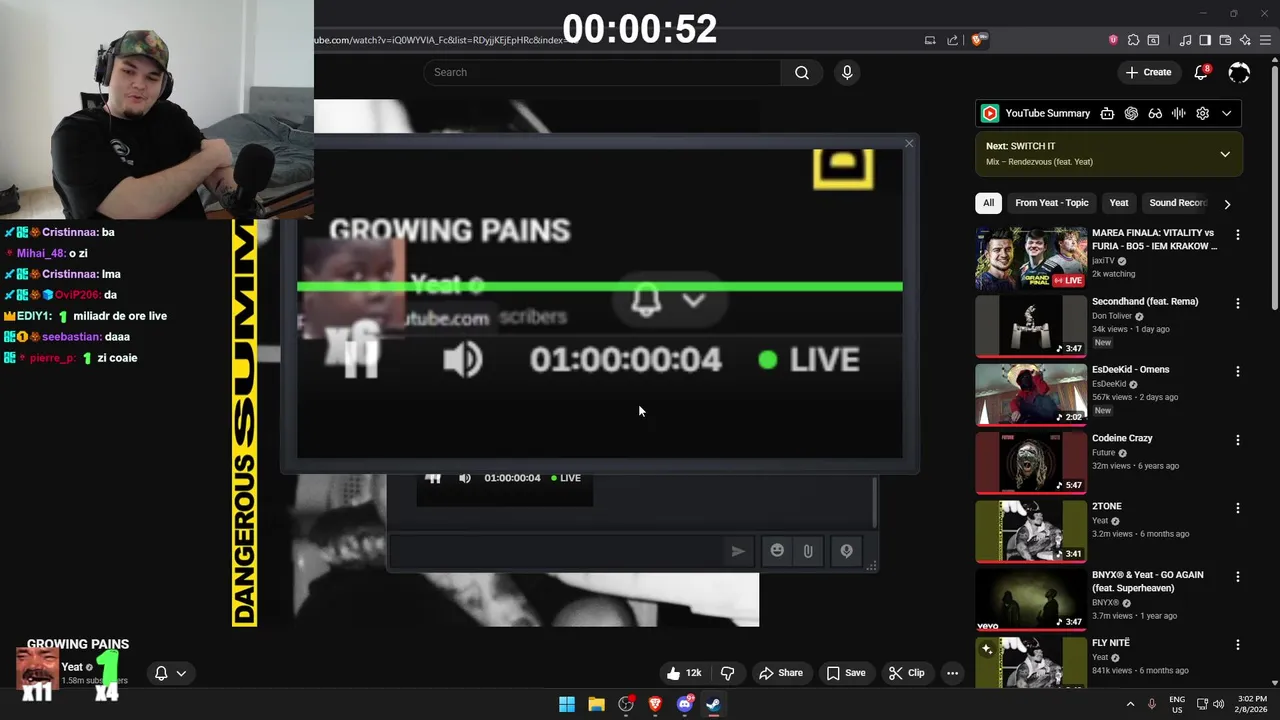
Task: Open options menu for MAREA FINALA video
Action: tap(1238, 235)
